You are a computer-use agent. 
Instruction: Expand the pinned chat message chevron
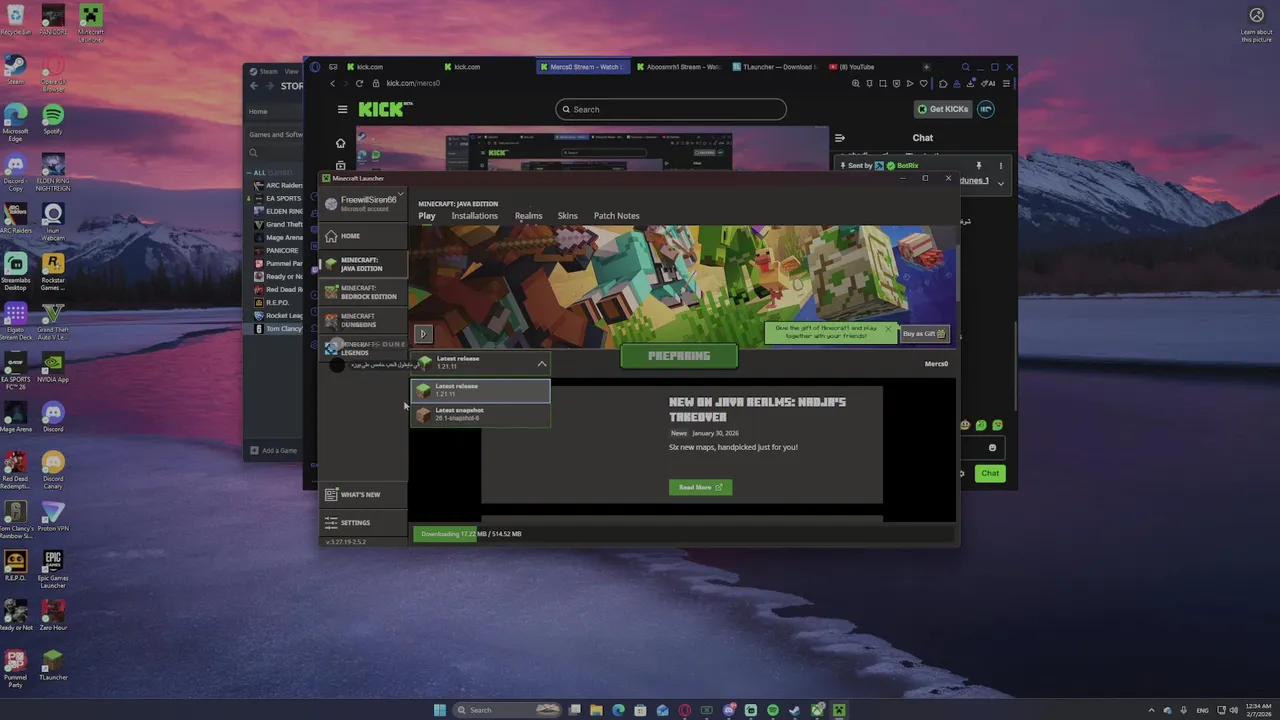[1000, 184]
